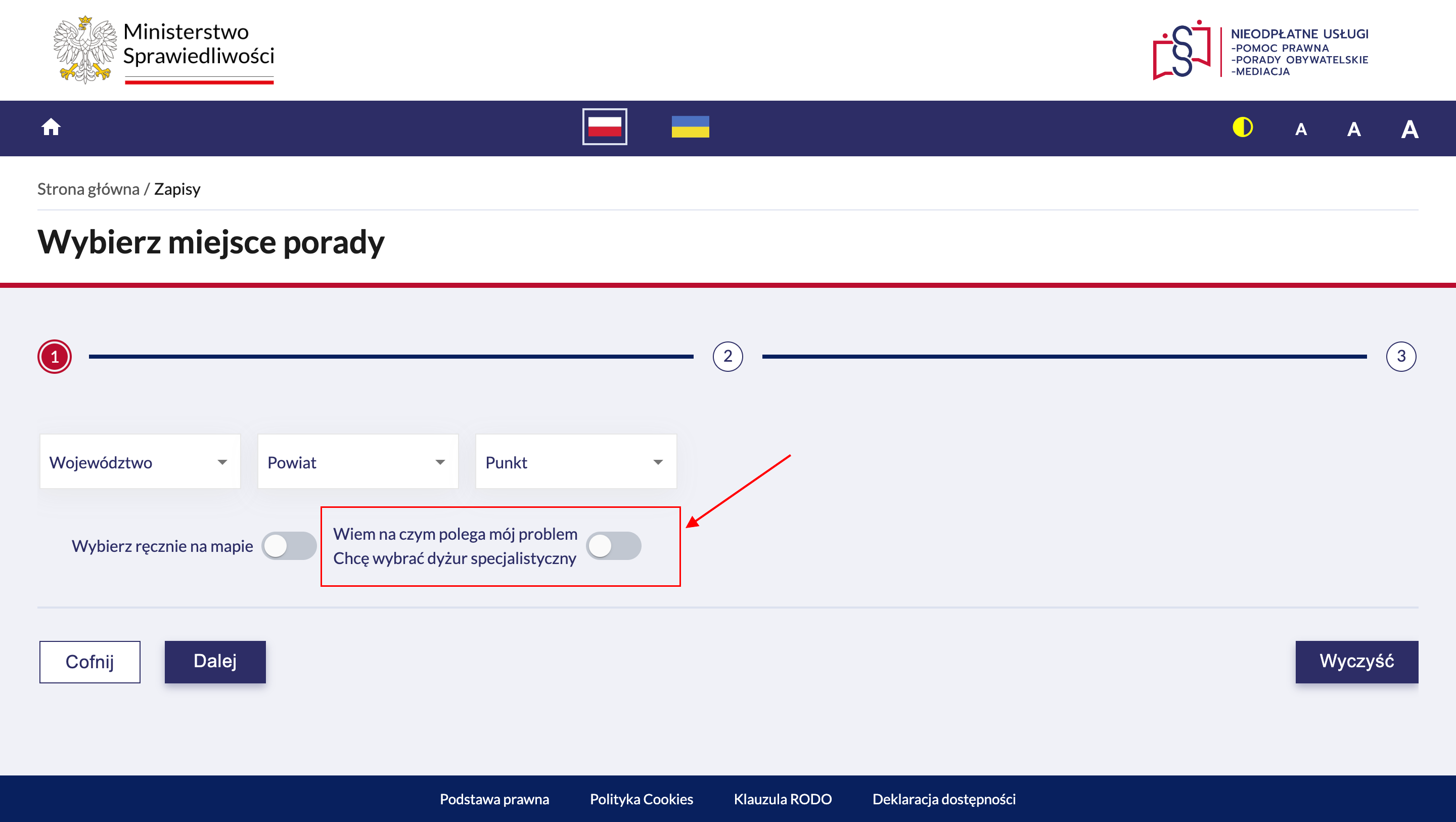Viewport: 1456px width, 822px height.
Task: Expand the Powiat dropdown
Action: pyautogui.click(x=358, y=462)
